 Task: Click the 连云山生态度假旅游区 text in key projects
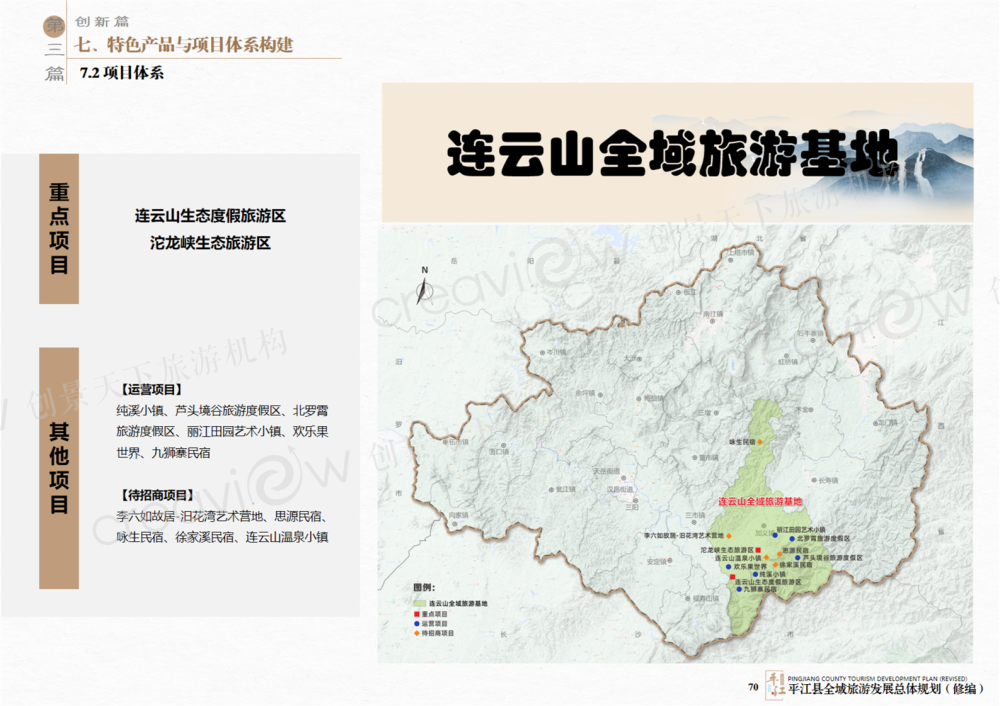pyautogui.click(x=210, y=216)
